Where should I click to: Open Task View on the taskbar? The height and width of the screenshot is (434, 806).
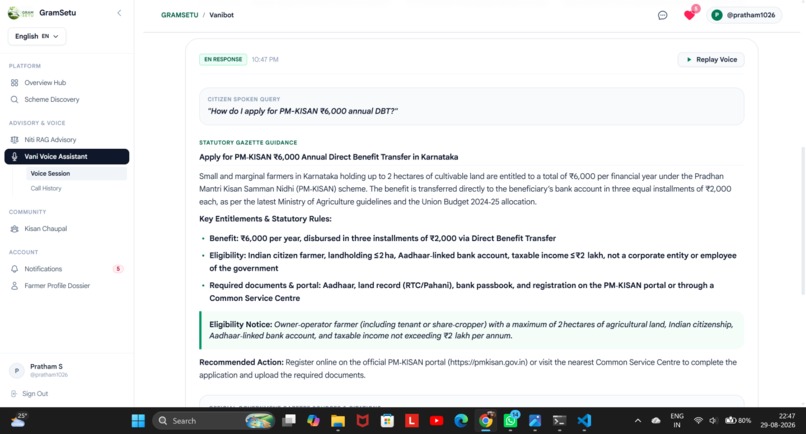pyautogui.click(x=289, y=421)
